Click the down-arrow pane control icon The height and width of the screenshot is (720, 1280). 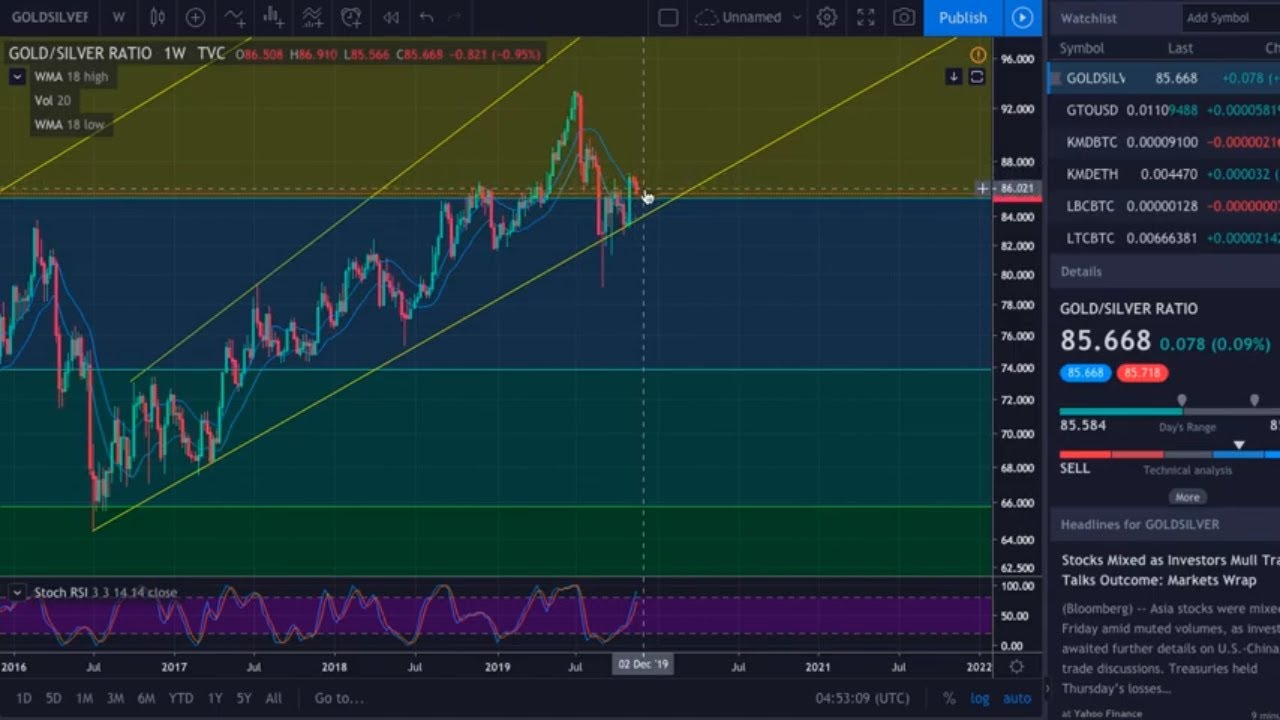point(954,77)
